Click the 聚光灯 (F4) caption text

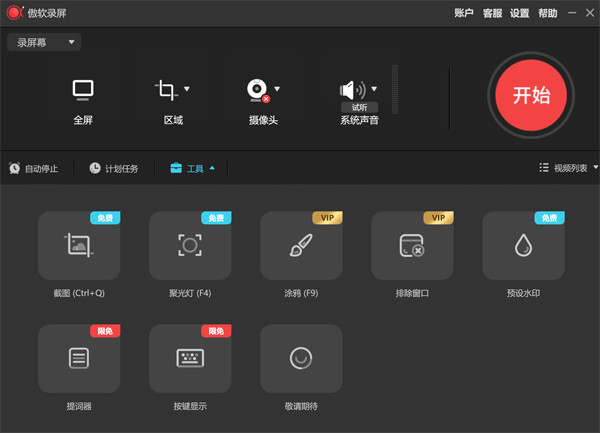[x=190, y=293]
